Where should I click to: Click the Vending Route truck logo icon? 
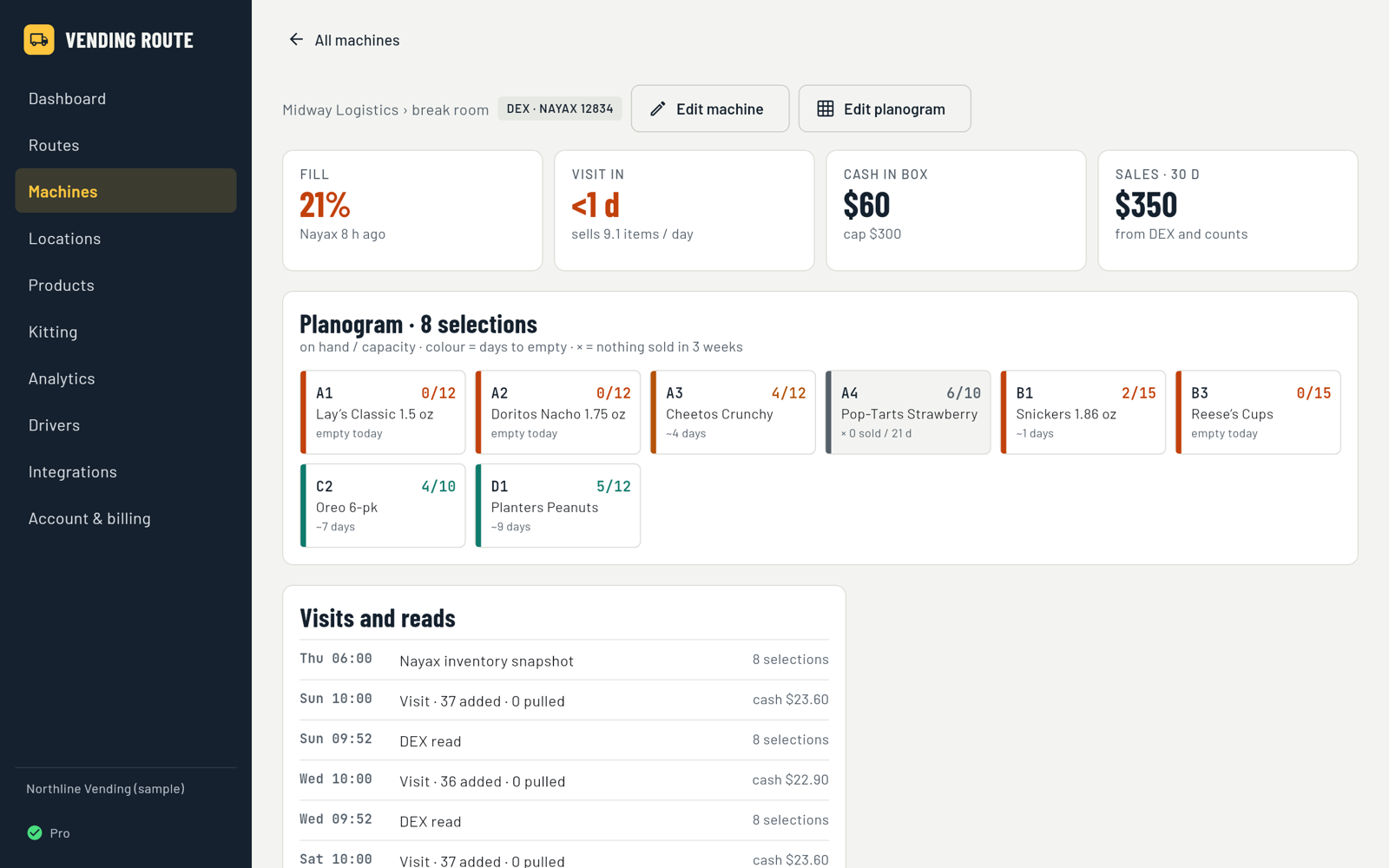pos(39,40)
